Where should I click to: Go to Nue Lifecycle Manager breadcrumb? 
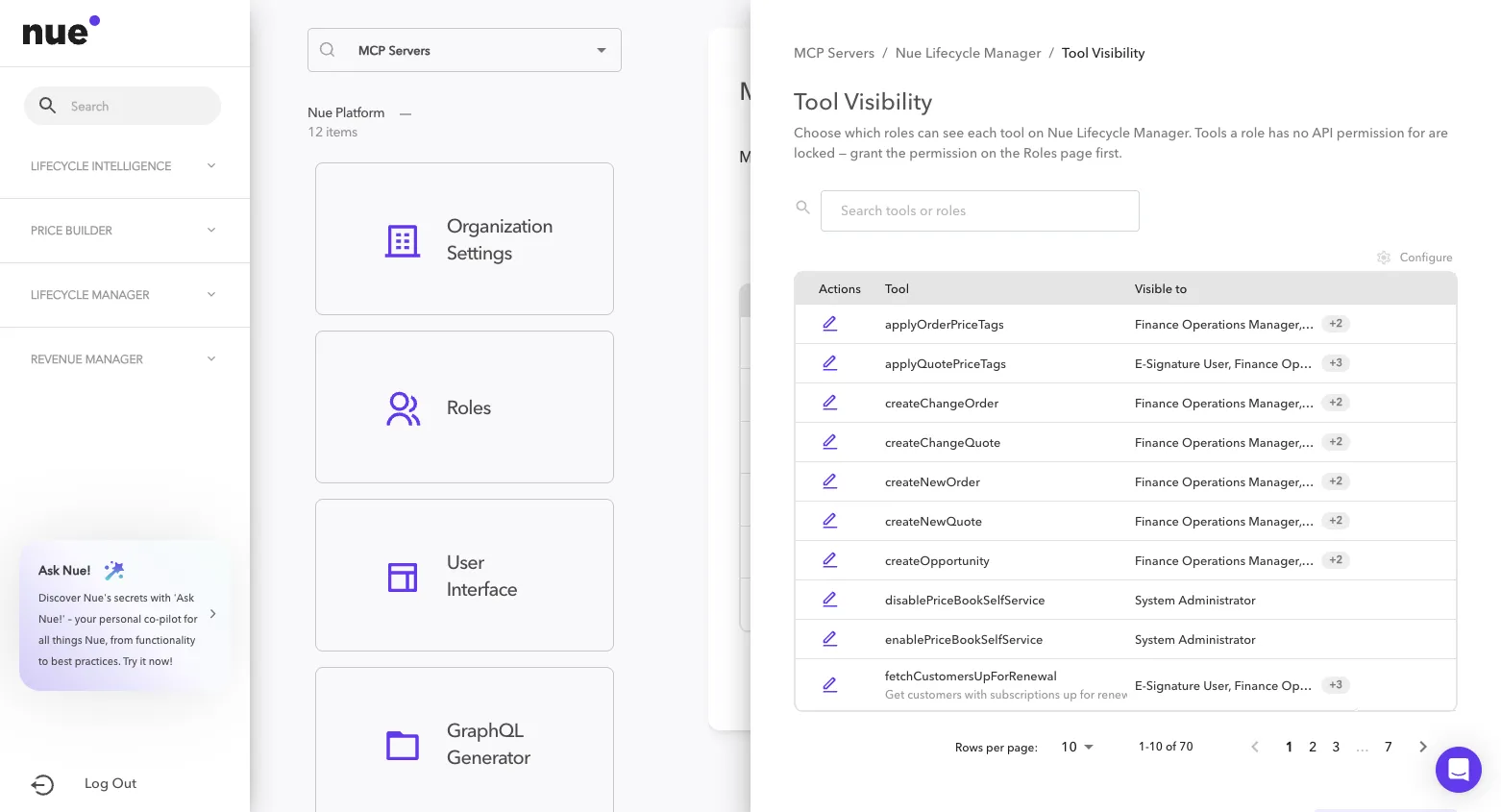click(968, 53)
